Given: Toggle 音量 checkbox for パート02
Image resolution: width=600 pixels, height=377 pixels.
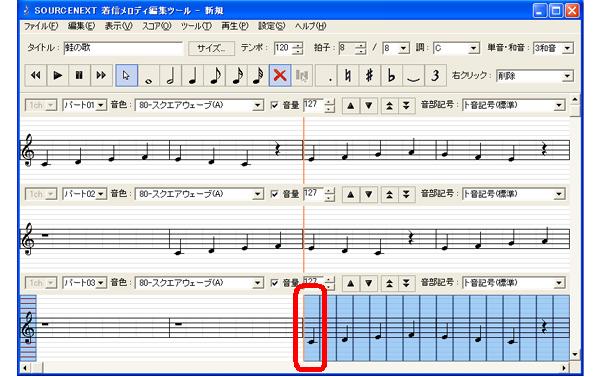Looking at the screenshot, I should [274, 194].
